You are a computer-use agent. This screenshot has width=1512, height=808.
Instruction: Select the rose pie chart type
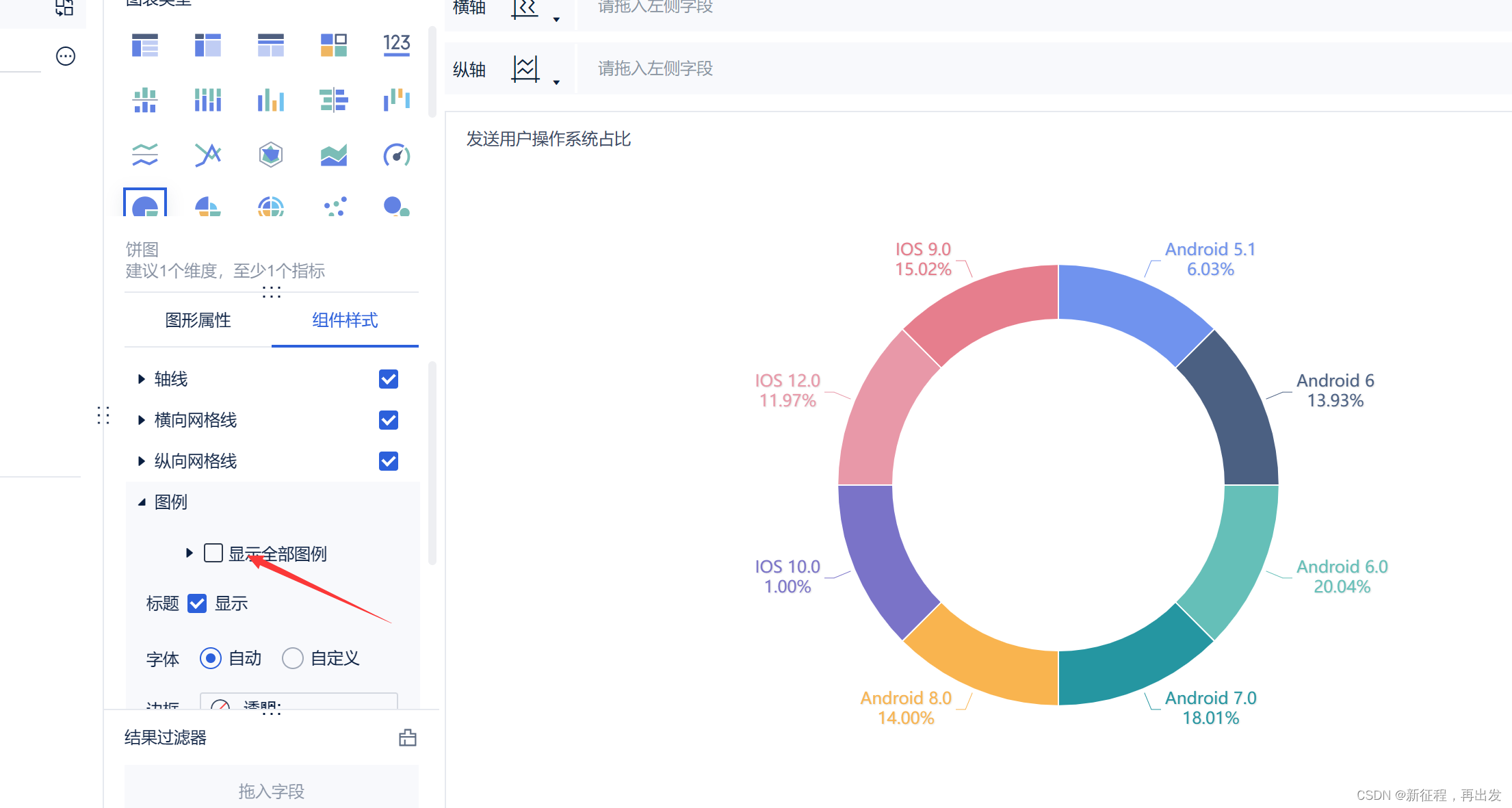click(208, 205)
